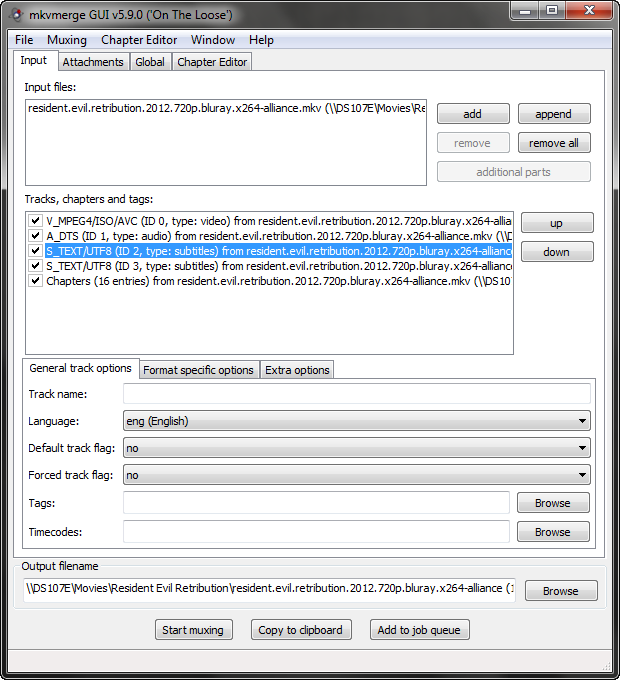Close the mkvmerge GUI window

pyautogui.click(x=589, y=10)
